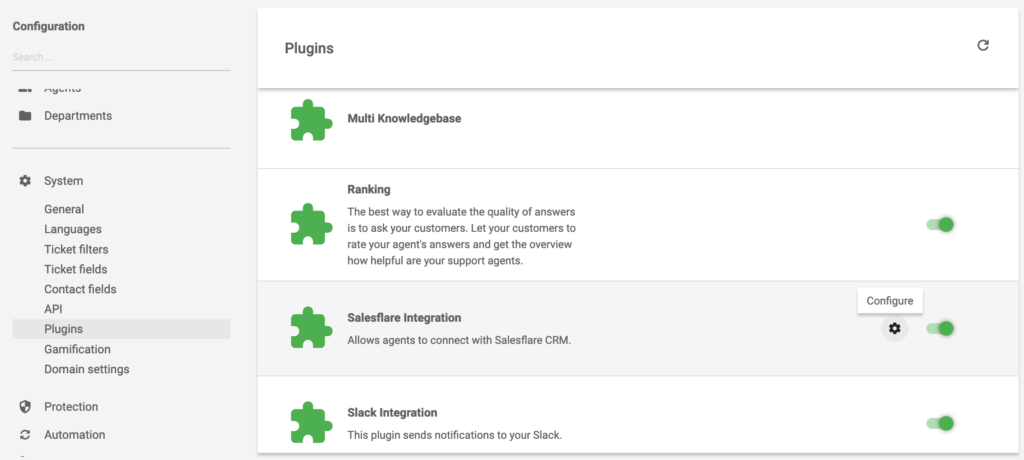1024x460 pixels.
Task: Click the Departments folder icon
Action: coord(26,116)
